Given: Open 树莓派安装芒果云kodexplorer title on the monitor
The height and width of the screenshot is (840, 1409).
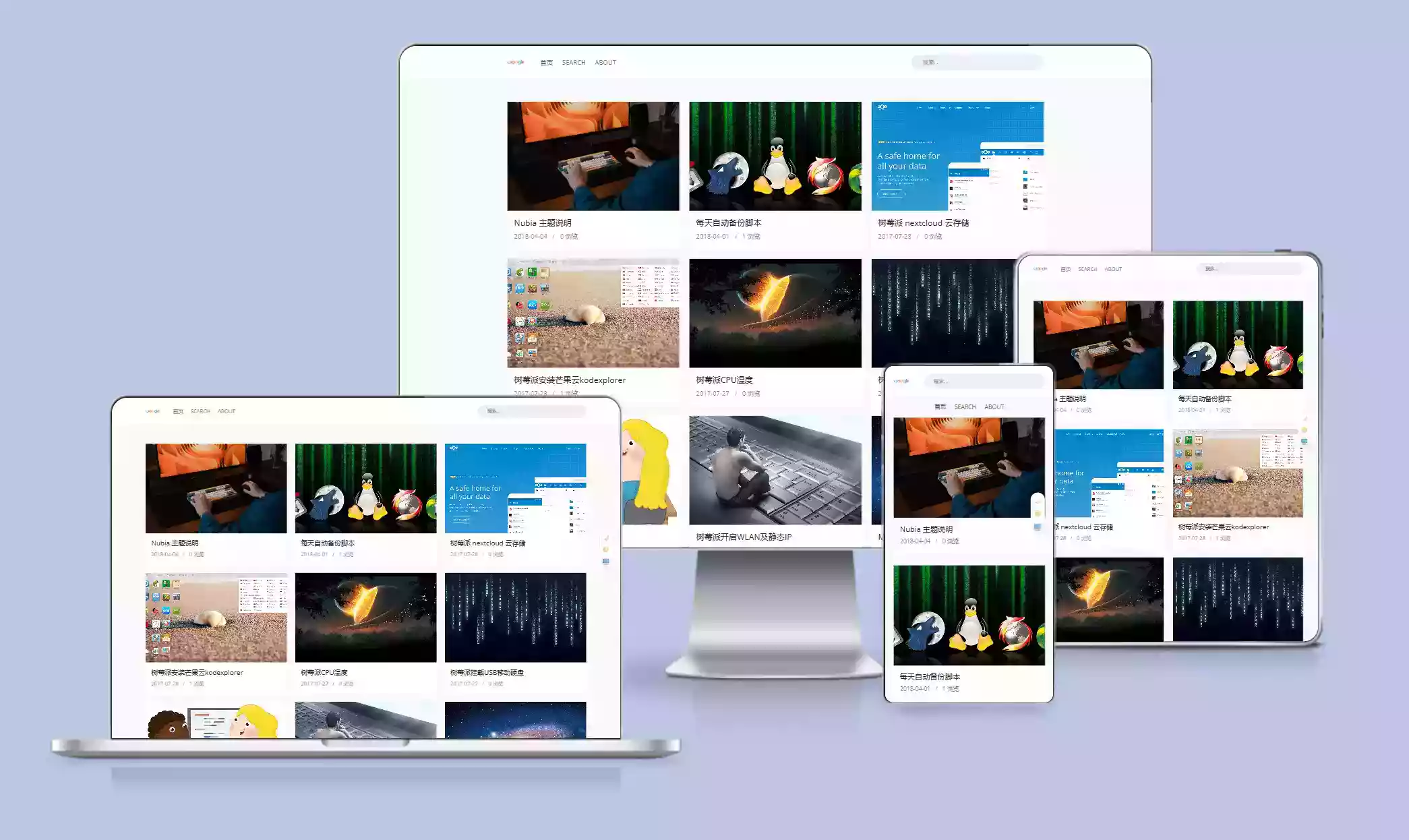Looking at the screenshot, I should pyautogui.click(x=570, y=380).
